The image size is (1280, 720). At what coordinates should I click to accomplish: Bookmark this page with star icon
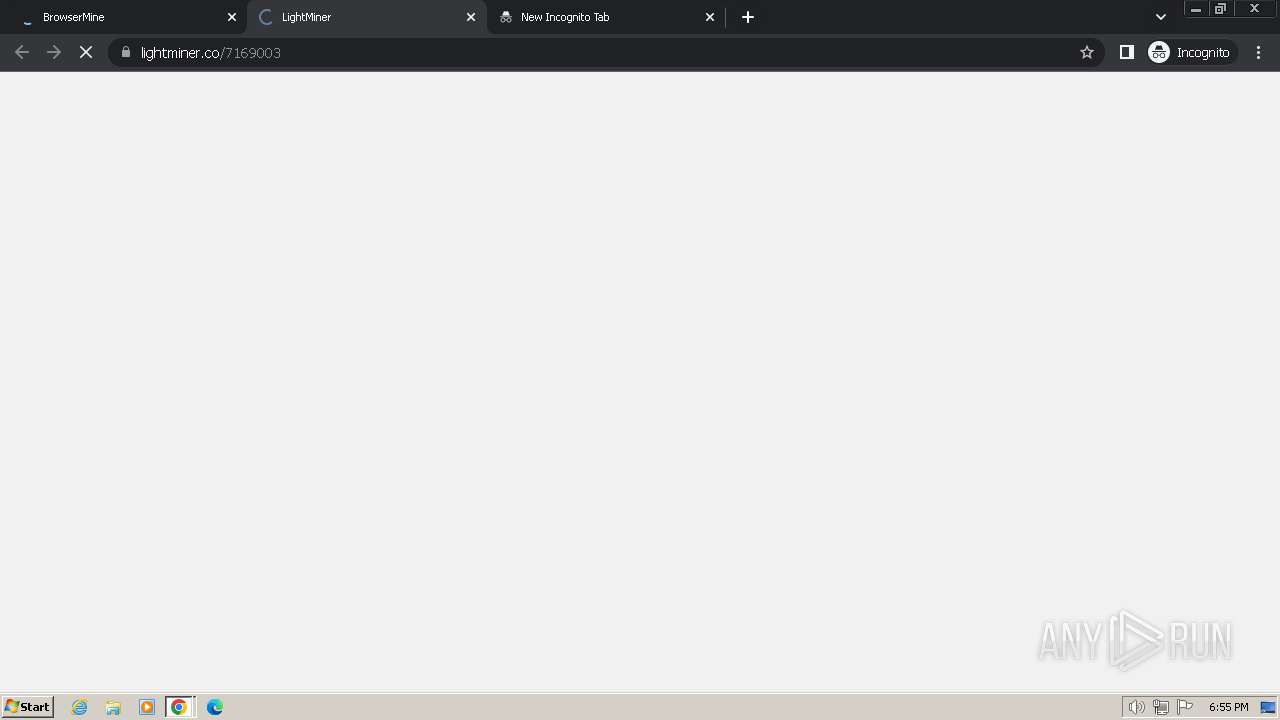1087,52
